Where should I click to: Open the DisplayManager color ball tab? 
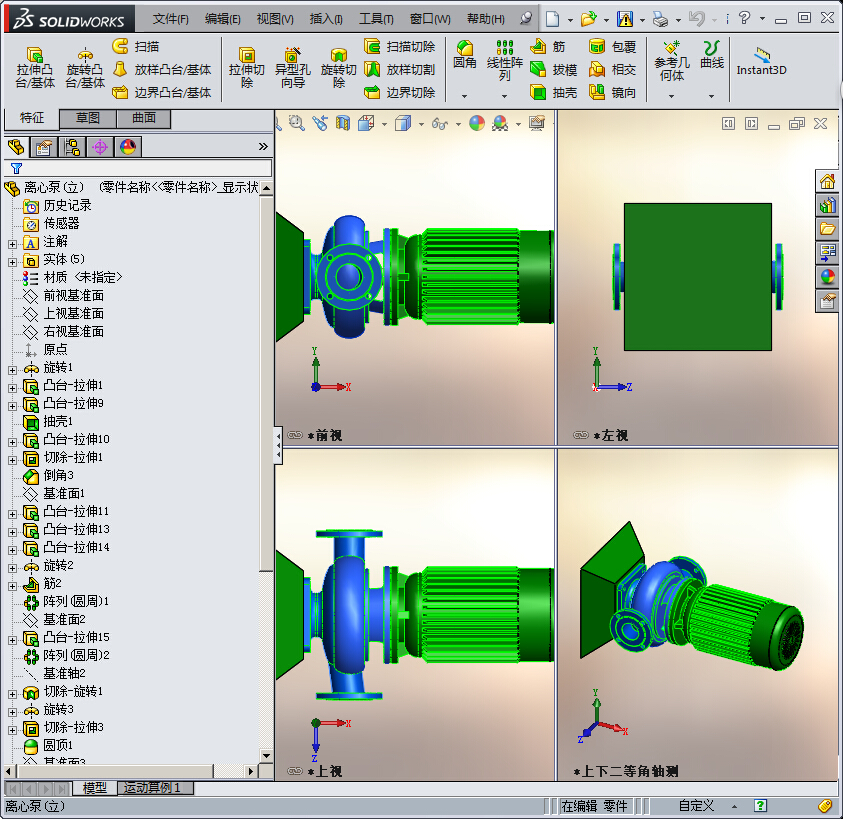pos(128,147)
